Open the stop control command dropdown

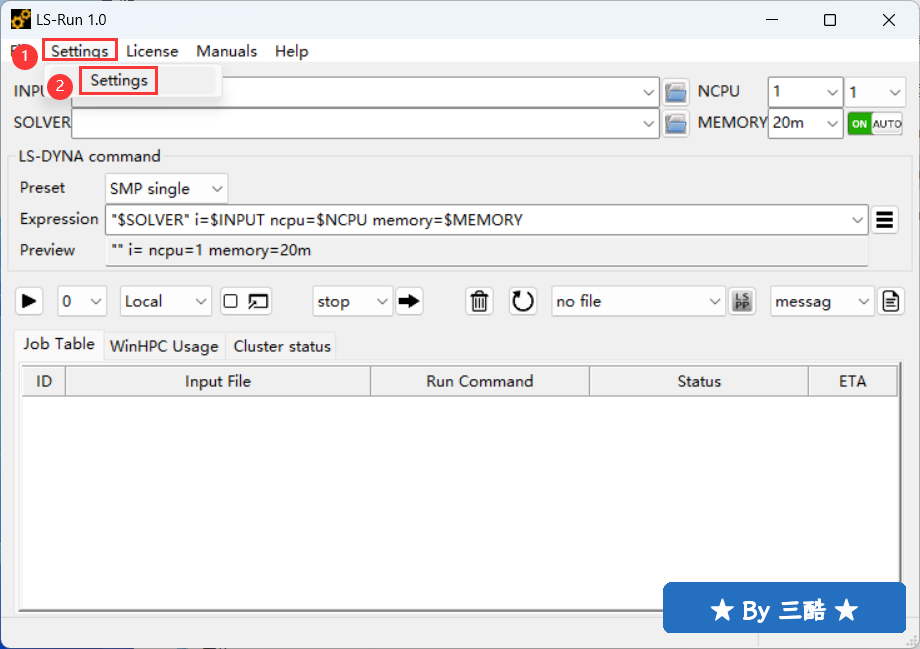point(352,301)
